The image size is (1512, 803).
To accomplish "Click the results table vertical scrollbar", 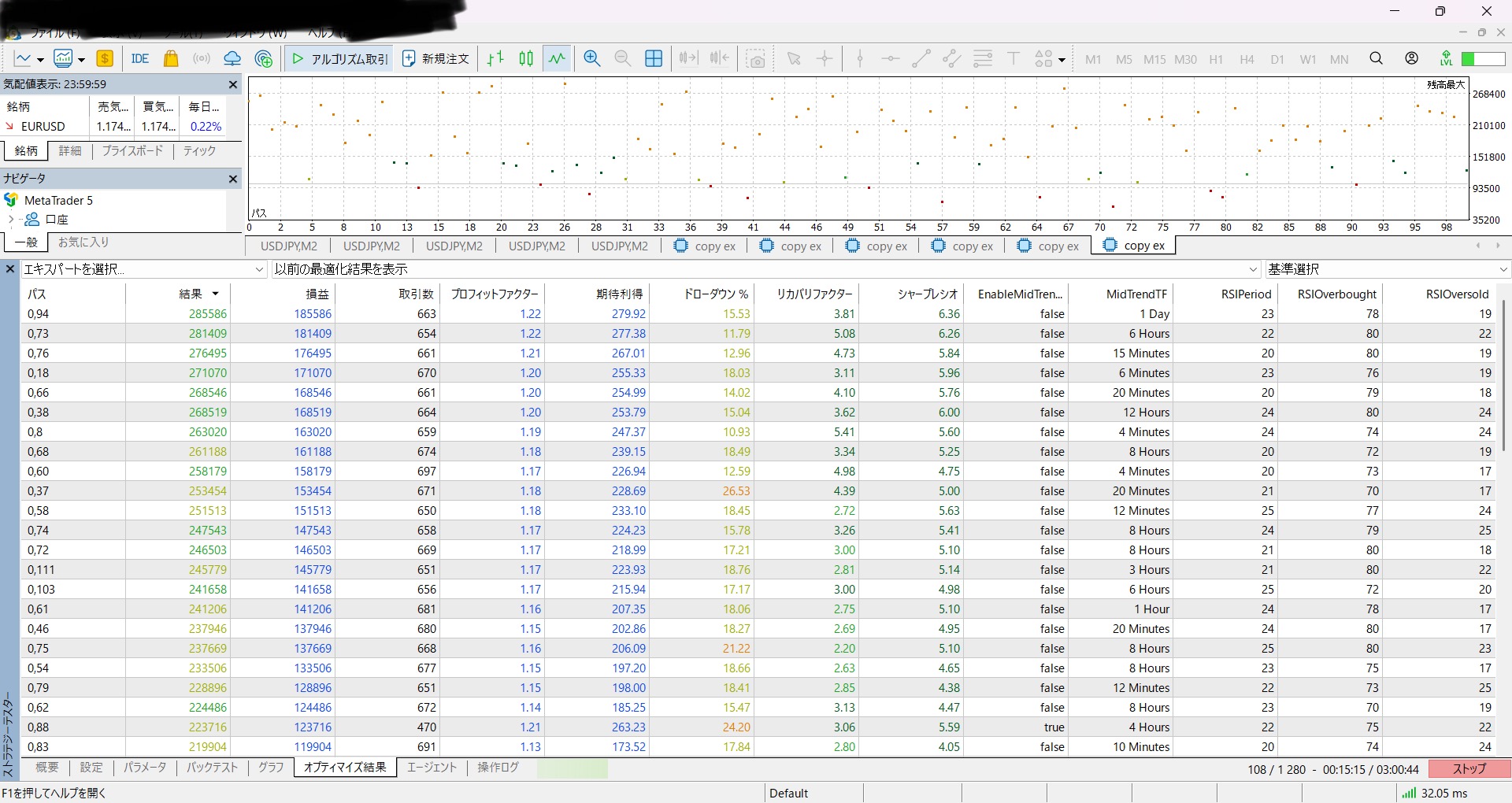I will 1504,376.
